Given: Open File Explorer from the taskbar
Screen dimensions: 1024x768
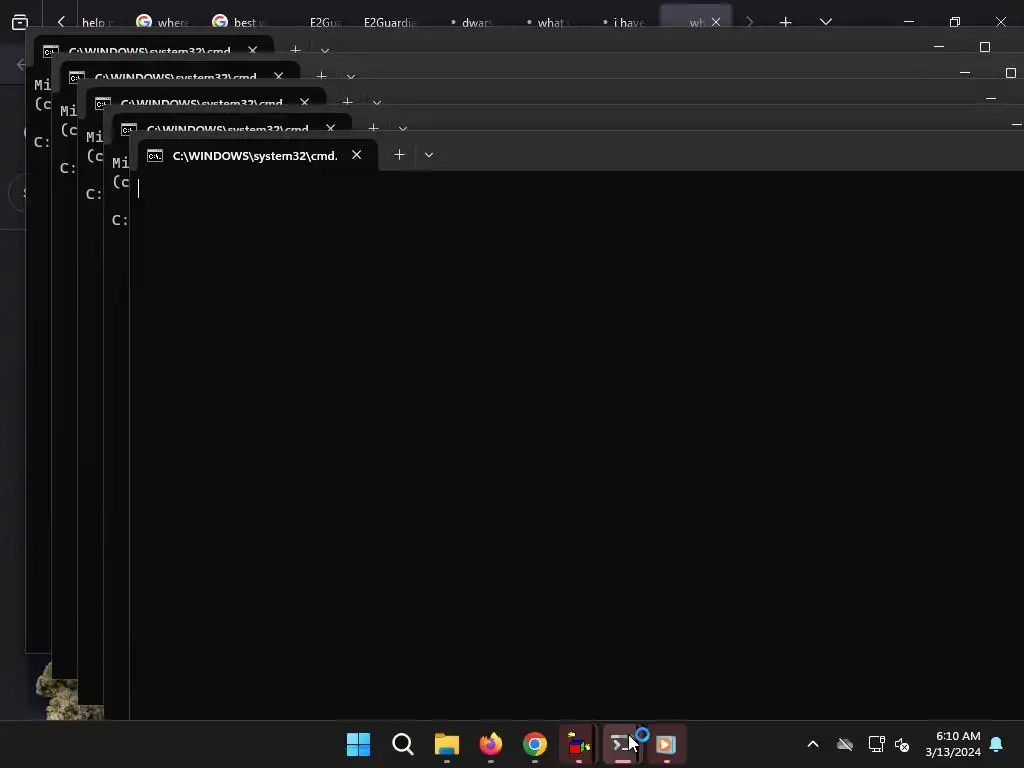Looking at the screenshot, I should (x=447, y=744).
